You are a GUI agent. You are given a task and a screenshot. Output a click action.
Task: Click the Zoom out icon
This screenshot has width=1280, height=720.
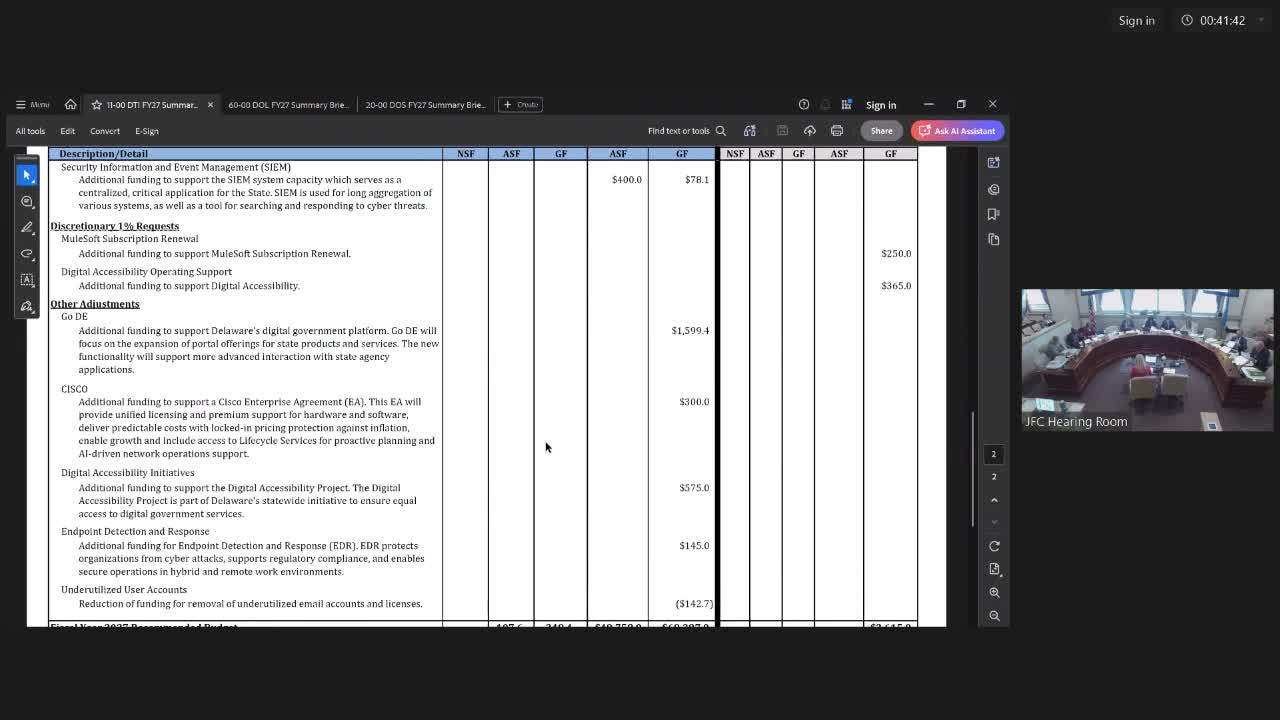click(994, 616)
